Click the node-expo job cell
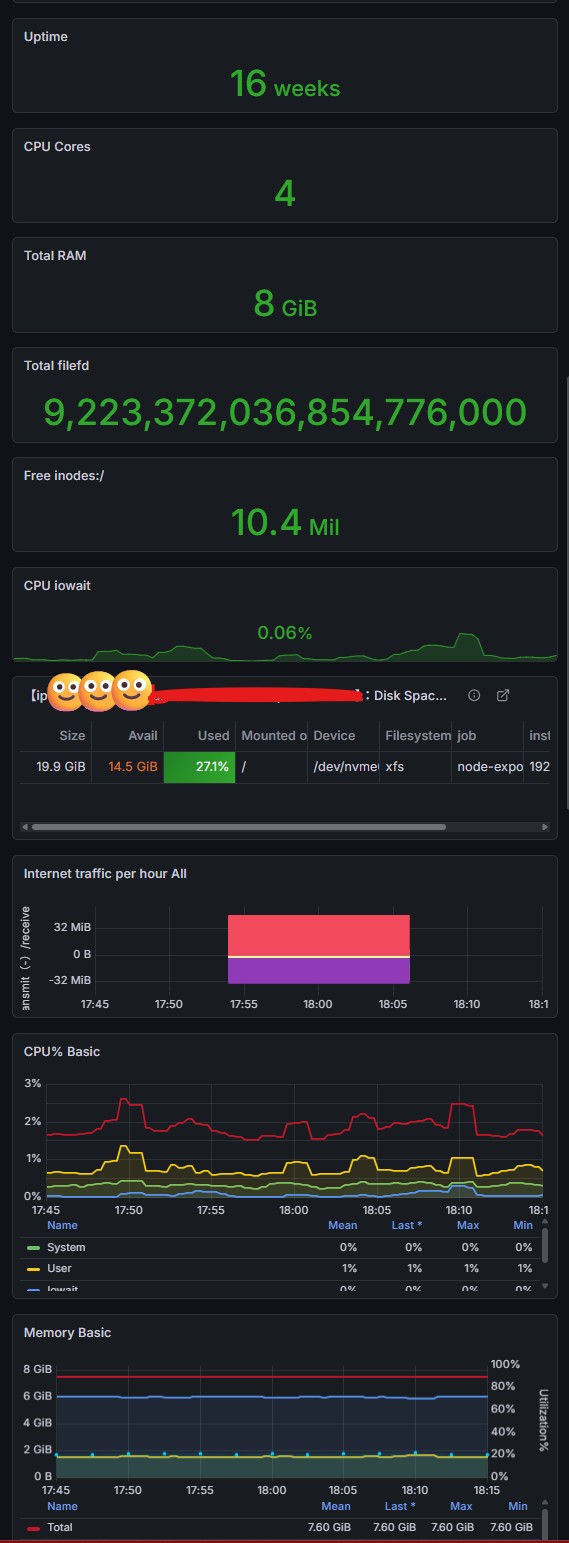This screenshot has width=569, height=1543. [x=488, y=767]
